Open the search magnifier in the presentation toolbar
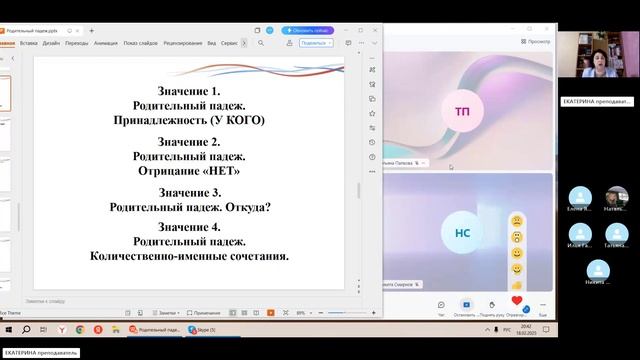640x360 pixels. pos(261,43)
